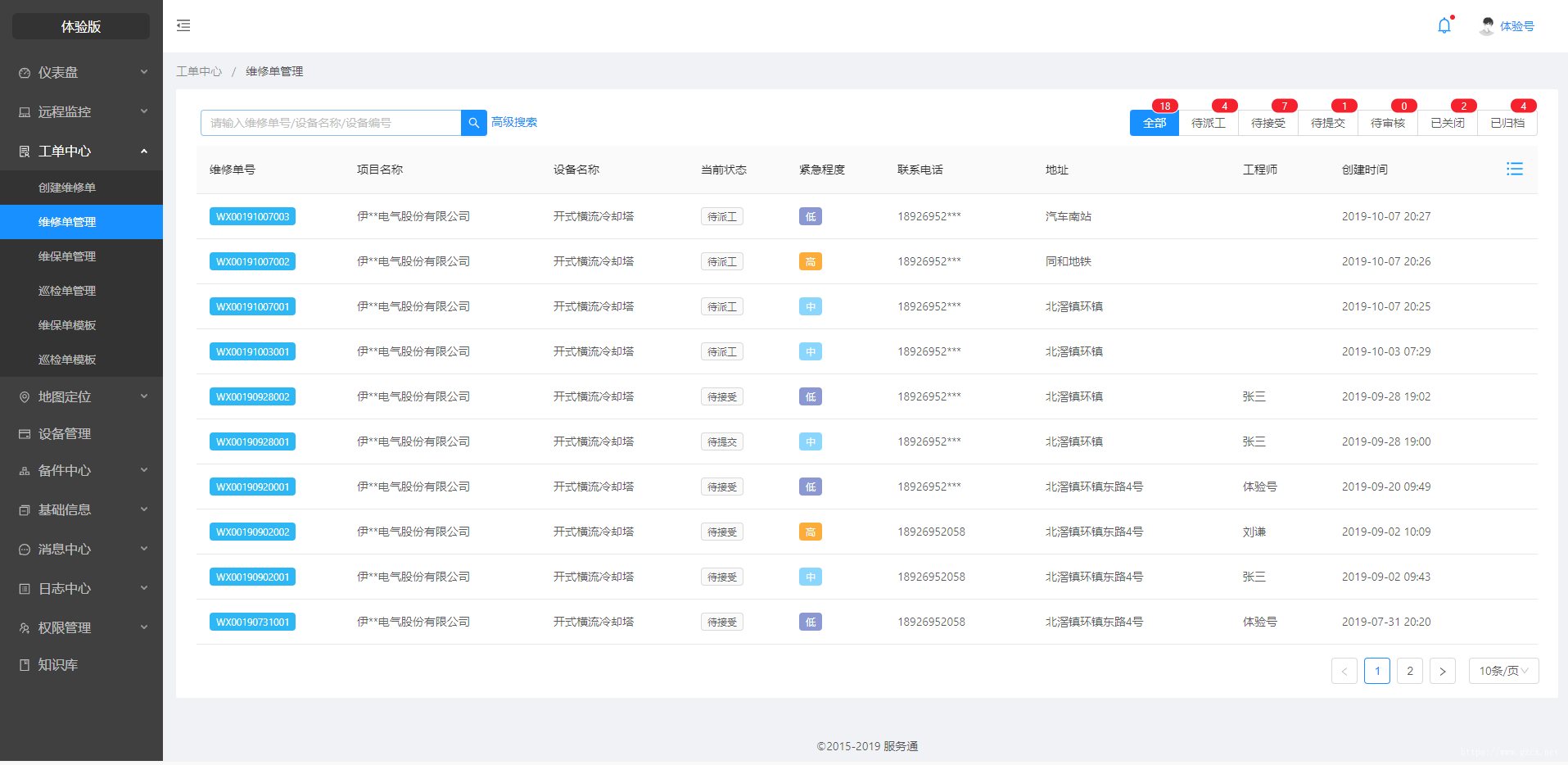Select 维修单管理 submenu item
The width and height of the screenshot is (1568, 765).
[81, 222]
